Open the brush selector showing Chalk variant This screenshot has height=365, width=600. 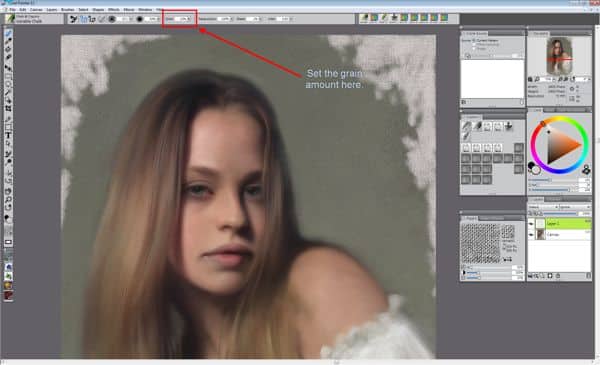pos(34,19)
